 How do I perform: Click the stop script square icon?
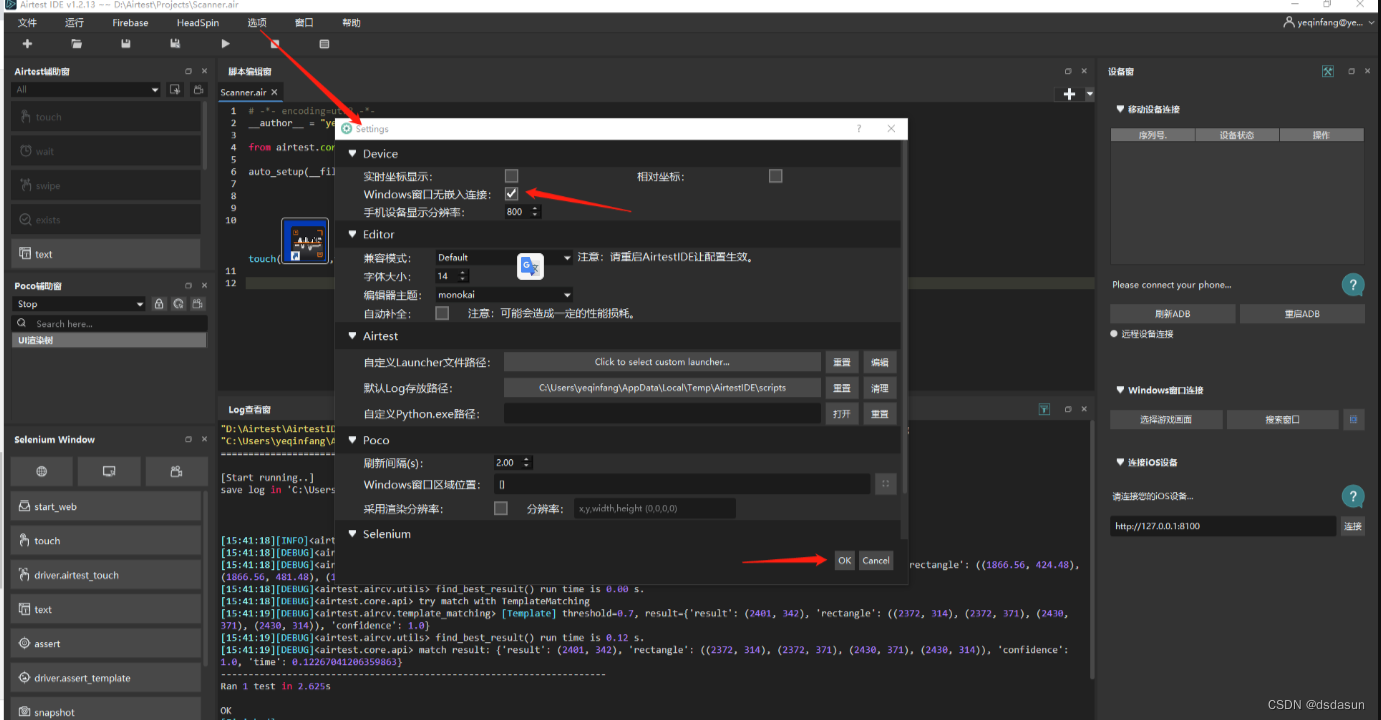pyautogui.click(x=275, y=44)
